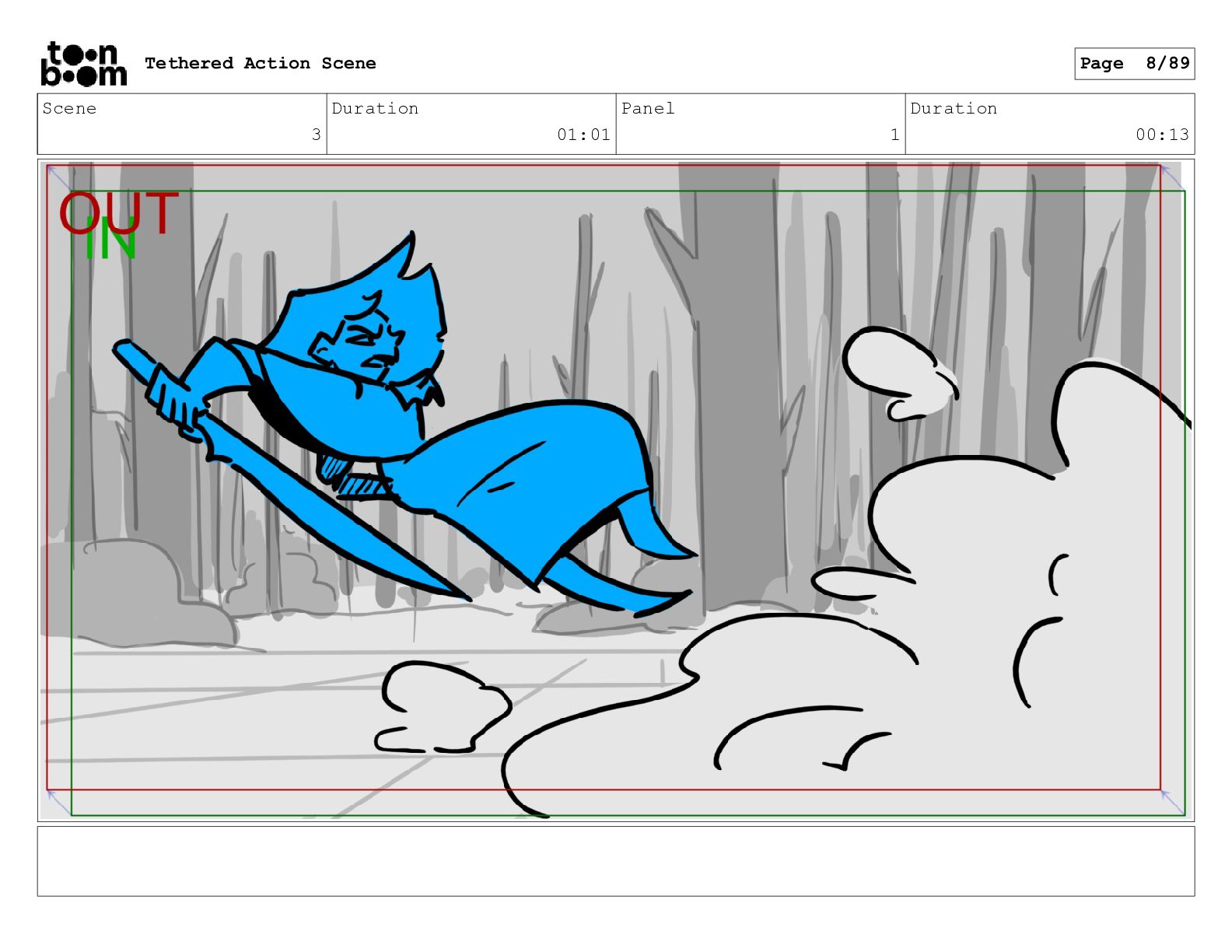Select the 'Tethered Action Scene' title text
Image resolution: width=1232 pixels, height=952 pixels.
[260, 63]
